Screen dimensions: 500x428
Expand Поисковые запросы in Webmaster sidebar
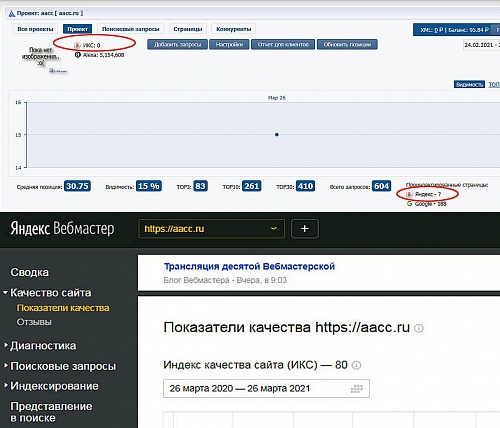(6, 366)
